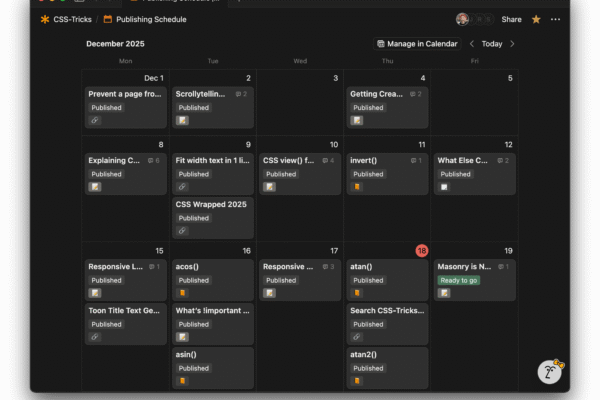Viewport: 600px width, 400px height.
Task: Open the Scrollytellin... entry
Action: click(x=213, y=107)
